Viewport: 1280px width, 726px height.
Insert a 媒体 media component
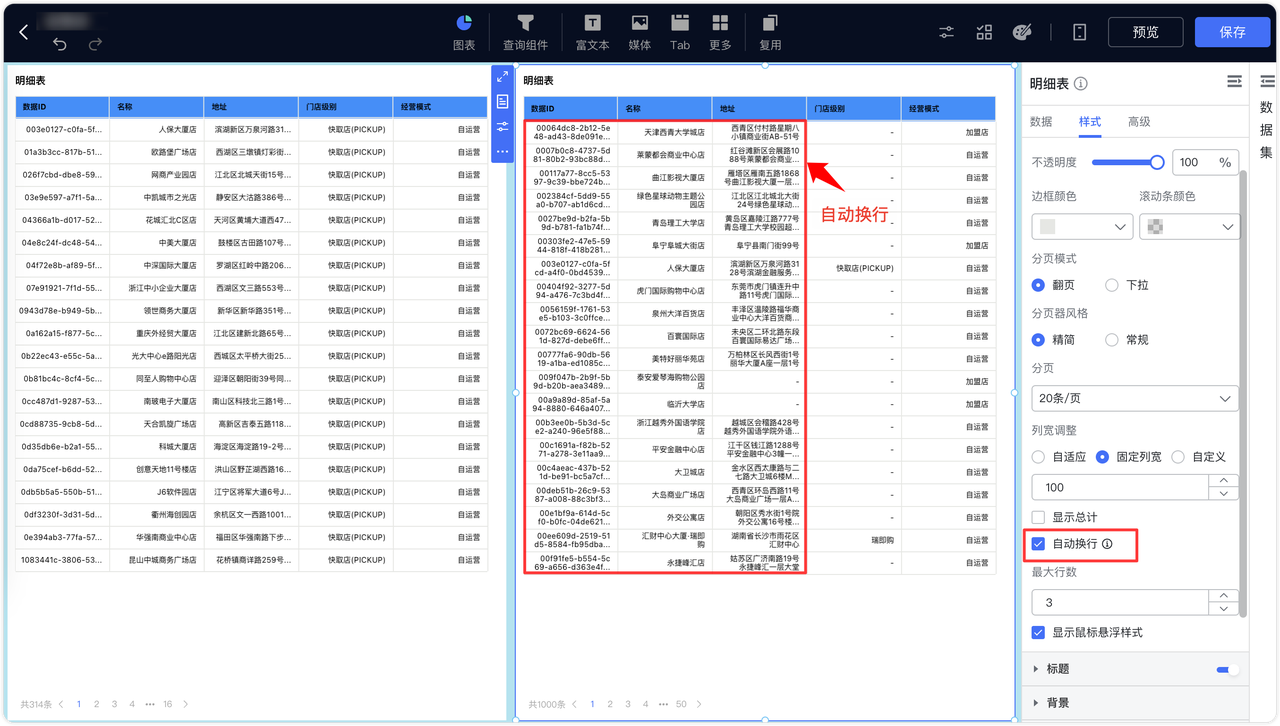click(x=640, y=32)
